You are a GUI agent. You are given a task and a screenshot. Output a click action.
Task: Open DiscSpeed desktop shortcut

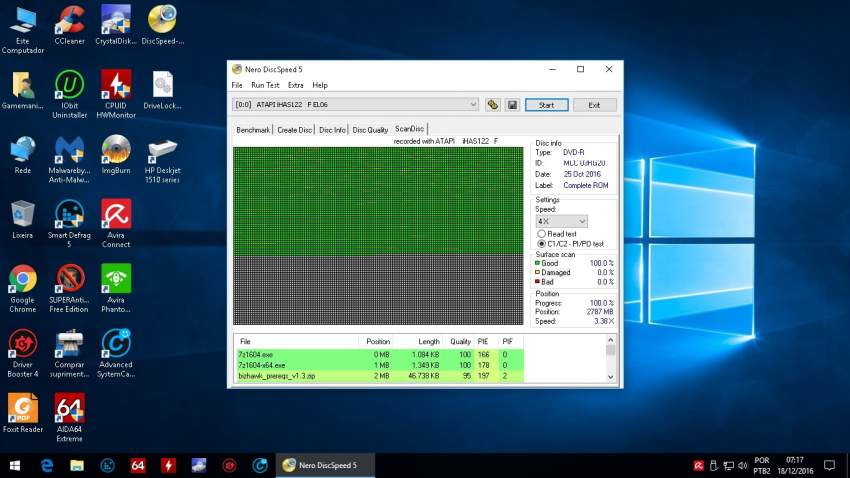(x=162, y=25)
